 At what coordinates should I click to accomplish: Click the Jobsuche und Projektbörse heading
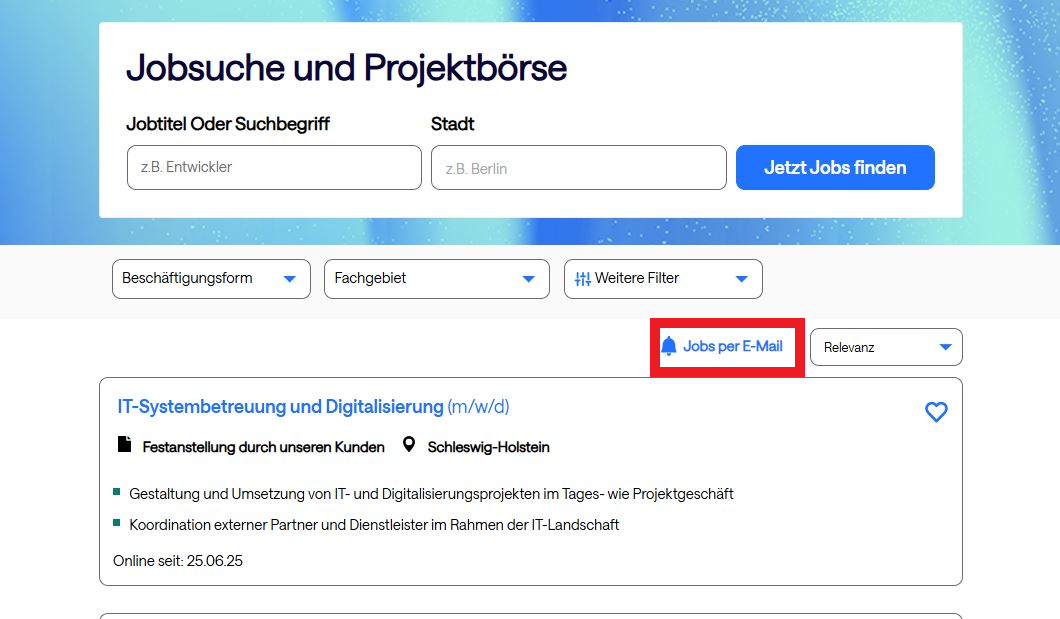pyautogui.click(x=346, y=68)
